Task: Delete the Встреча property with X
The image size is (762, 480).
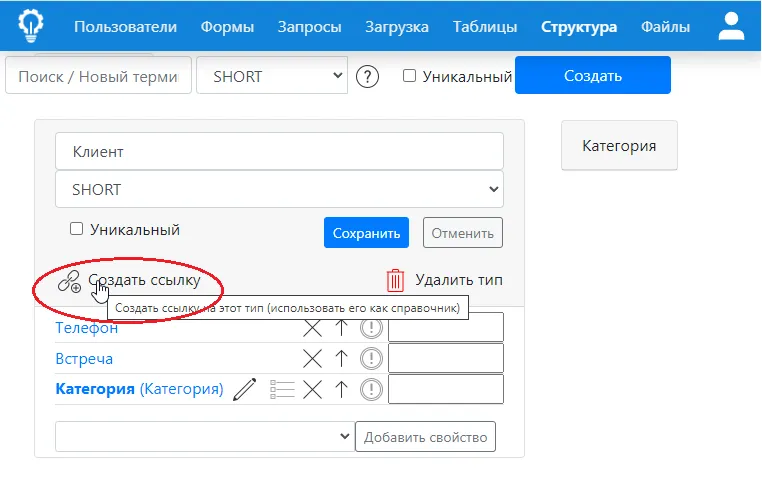Action: [312, 359]
